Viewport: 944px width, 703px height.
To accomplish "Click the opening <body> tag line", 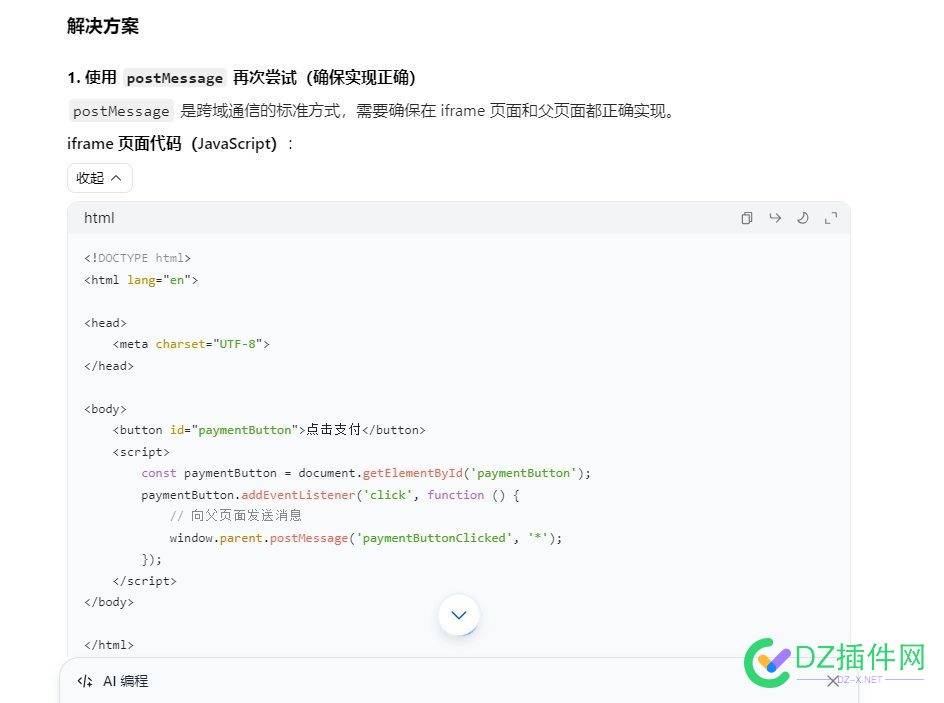I will pos(105,409).
